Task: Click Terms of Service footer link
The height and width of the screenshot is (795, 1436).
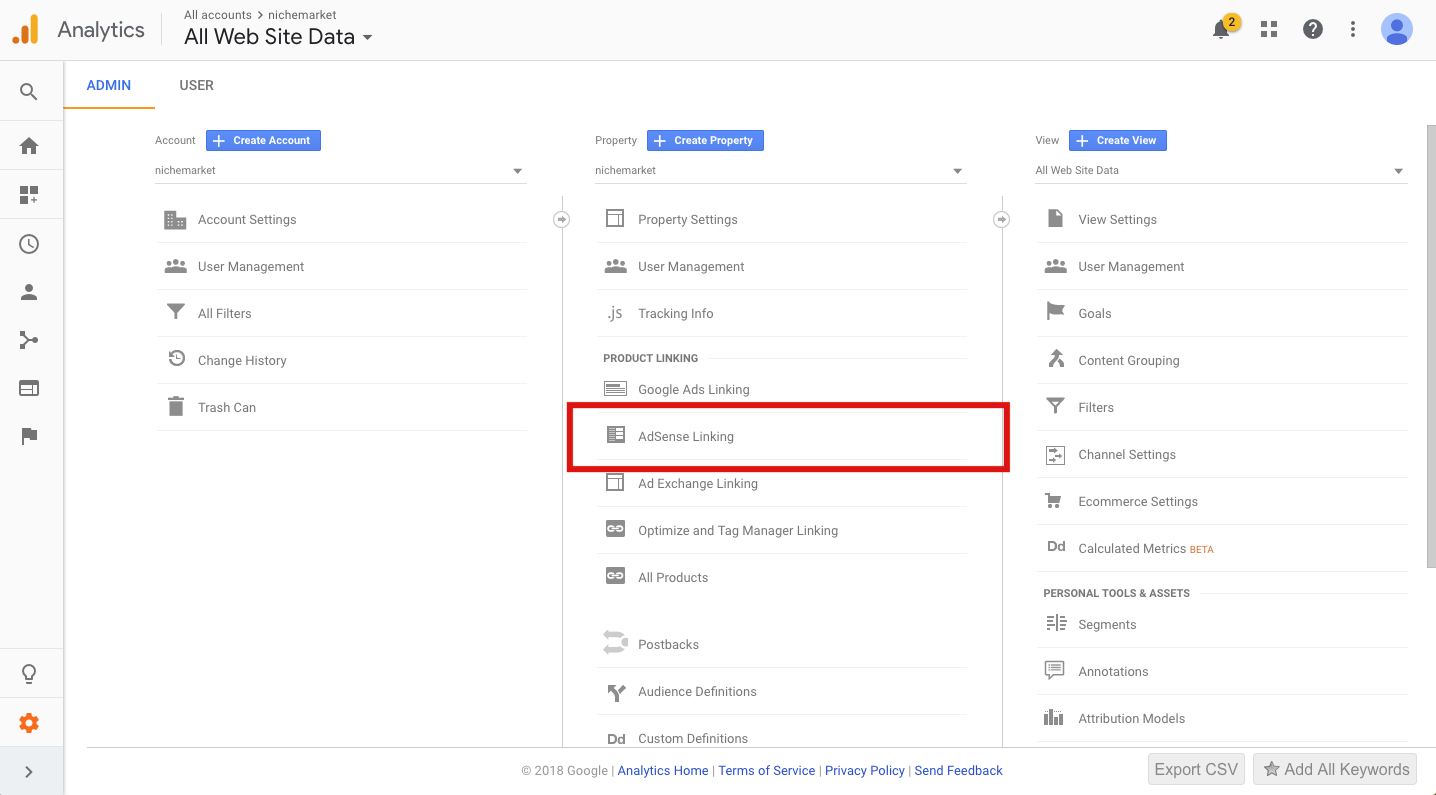Action: (767, 771)
